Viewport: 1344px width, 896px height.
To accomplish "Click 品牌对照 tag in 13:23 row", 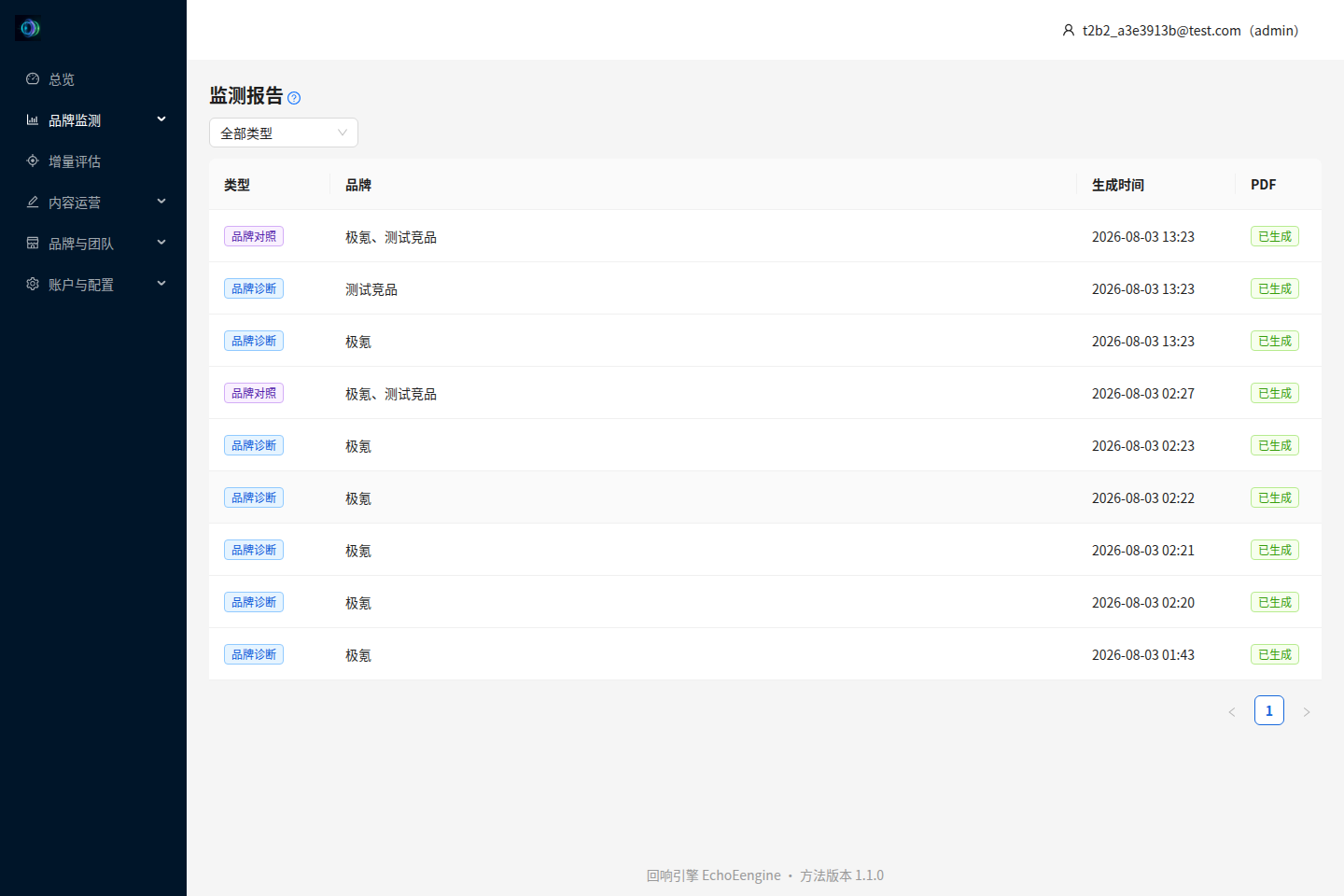I will pos(254,236).
